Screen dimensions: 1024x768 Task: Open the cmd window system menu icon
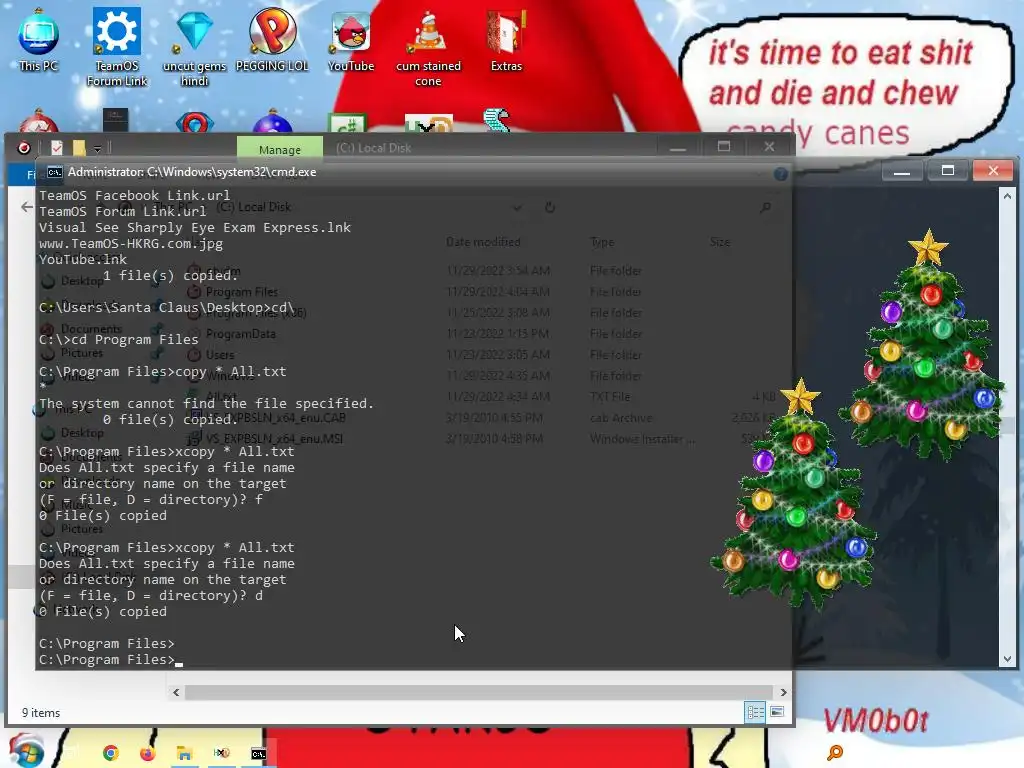pos(54,172)
